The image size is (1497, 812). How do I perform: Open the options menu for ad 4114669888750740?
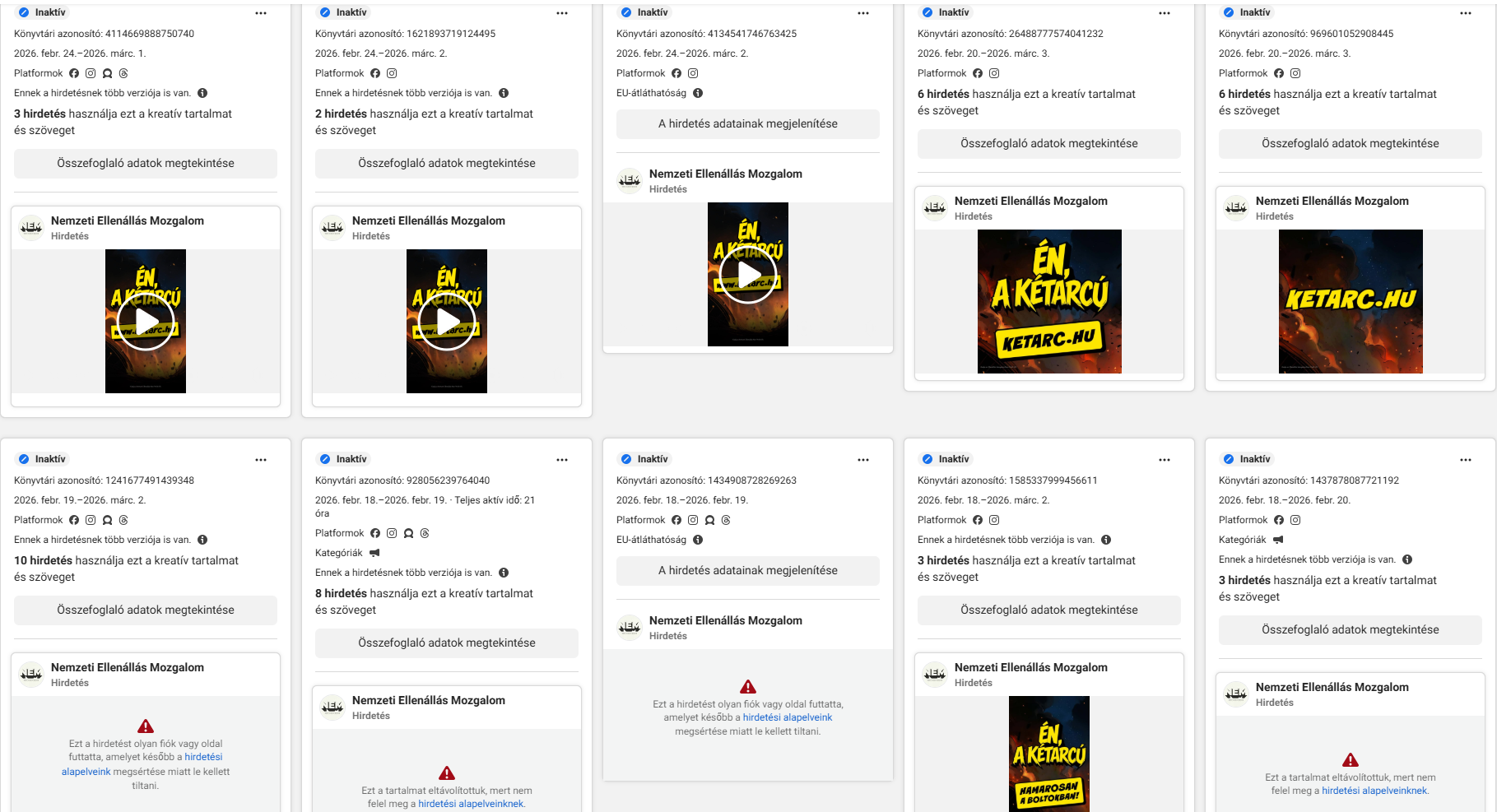coord(261,13)
